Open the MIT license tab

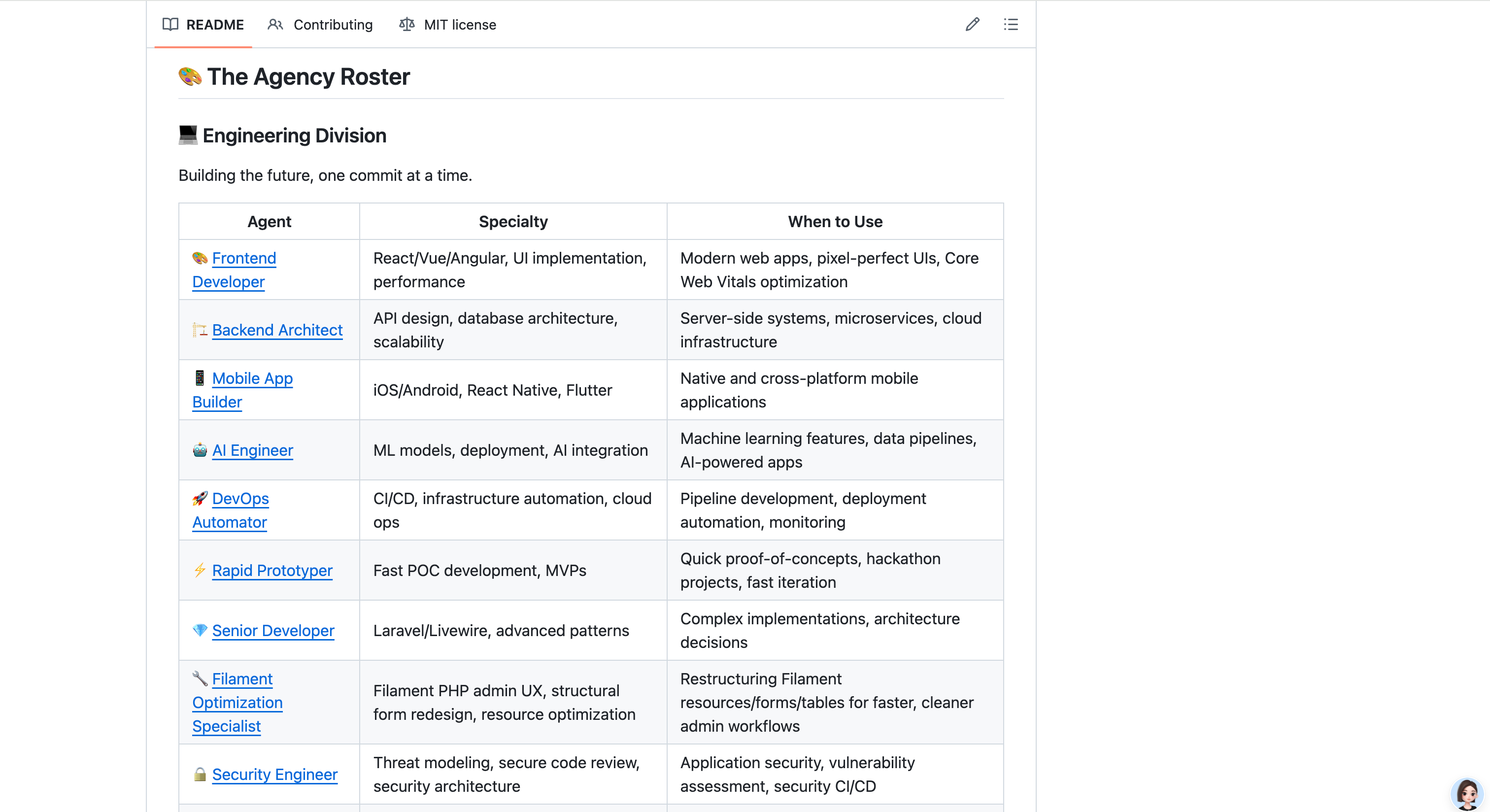[x=448, y=24]
